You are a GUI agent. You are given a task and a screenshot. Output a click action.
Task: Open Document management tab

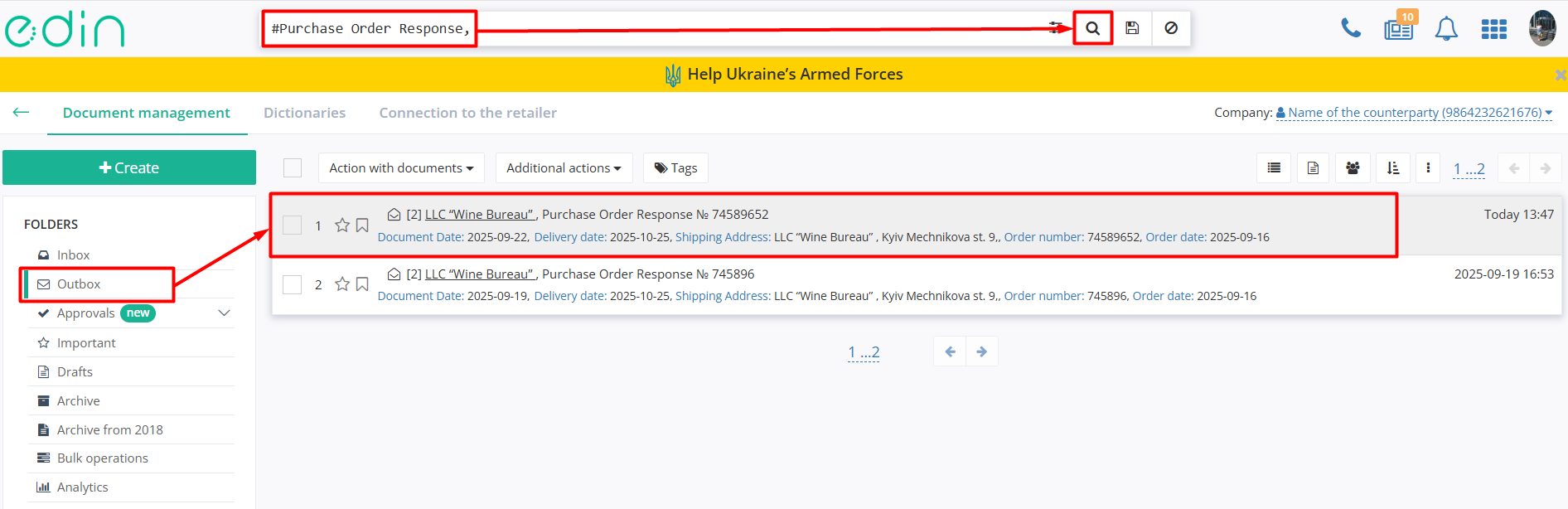pyautogui.click(x=147, y=113)
